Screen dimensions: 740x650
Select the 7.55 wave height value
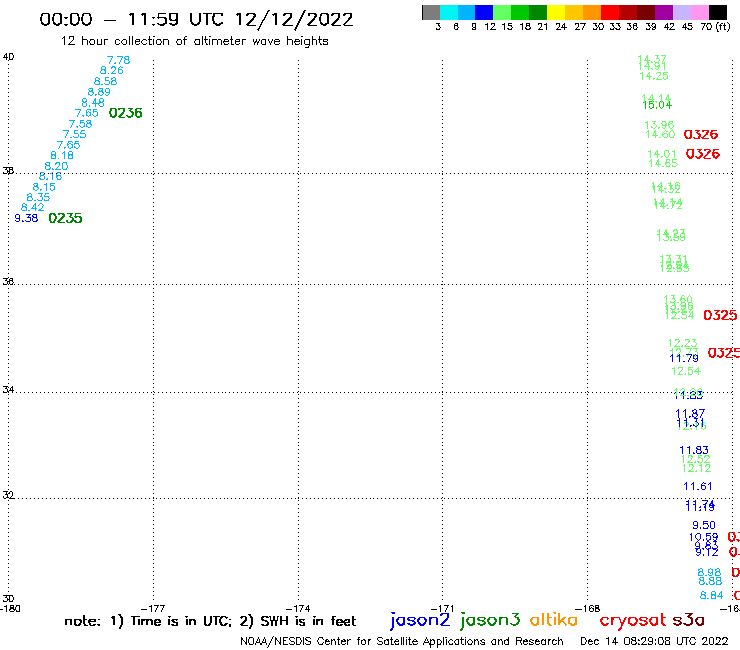pyautogui.click(x=75, y=134)
